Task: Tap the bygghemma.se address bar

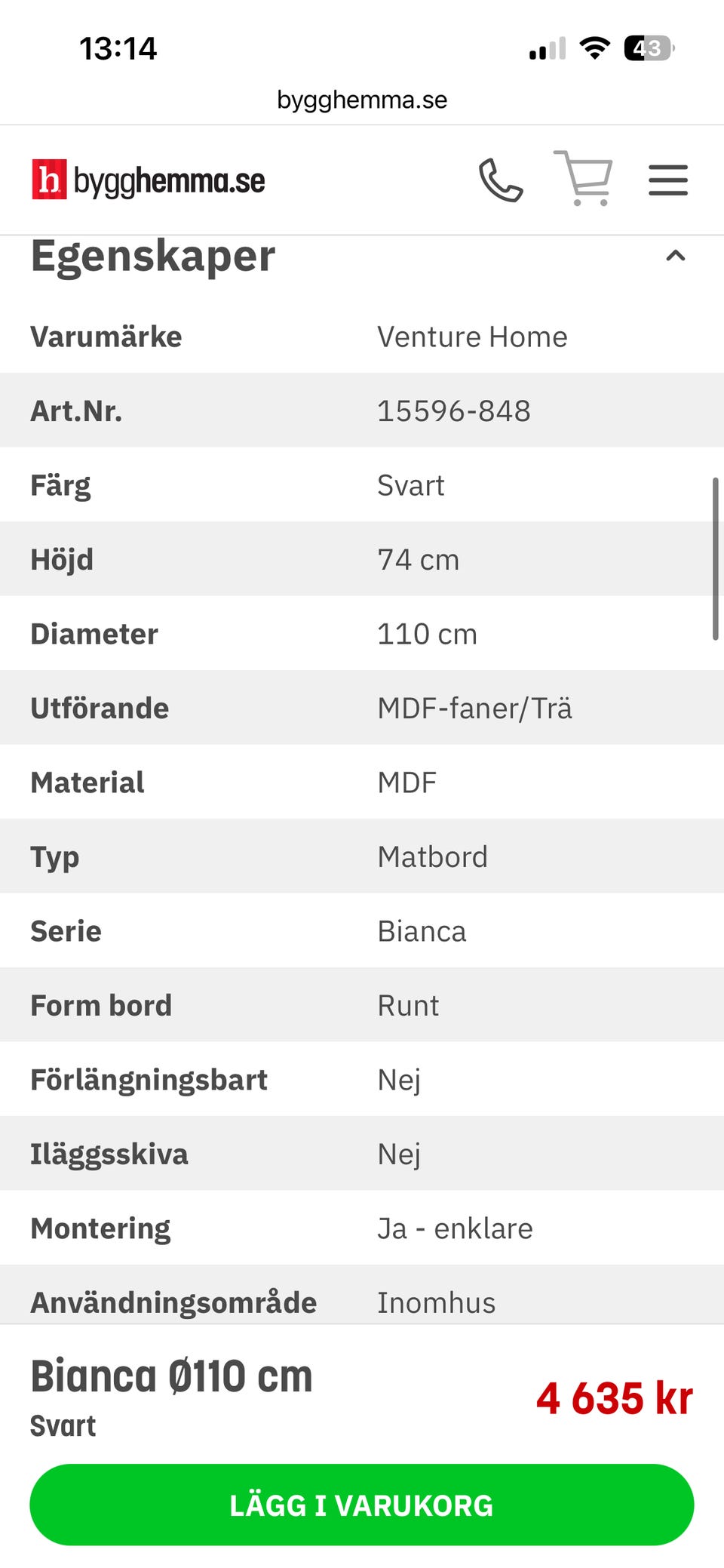Action: click(362, 100)
